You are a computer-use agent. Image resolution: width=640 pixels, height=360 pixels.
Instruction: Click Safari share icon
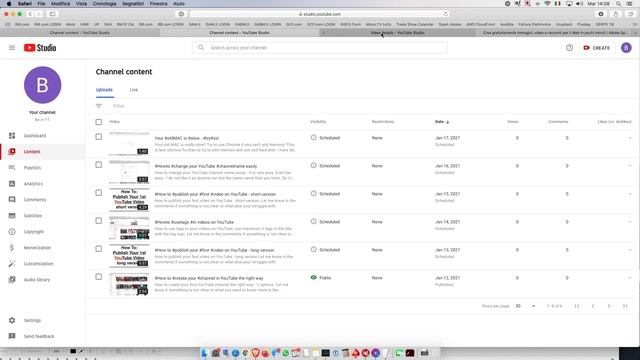[616, 14]
